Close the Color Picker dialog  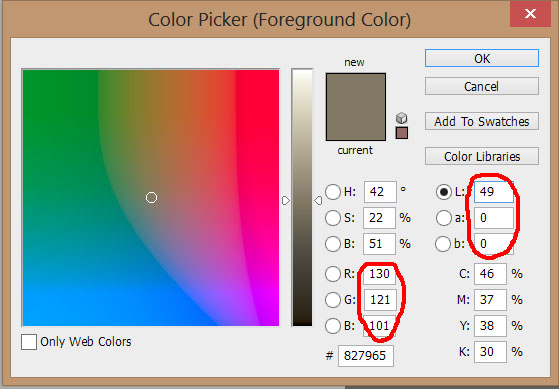[x=530, y=14]
